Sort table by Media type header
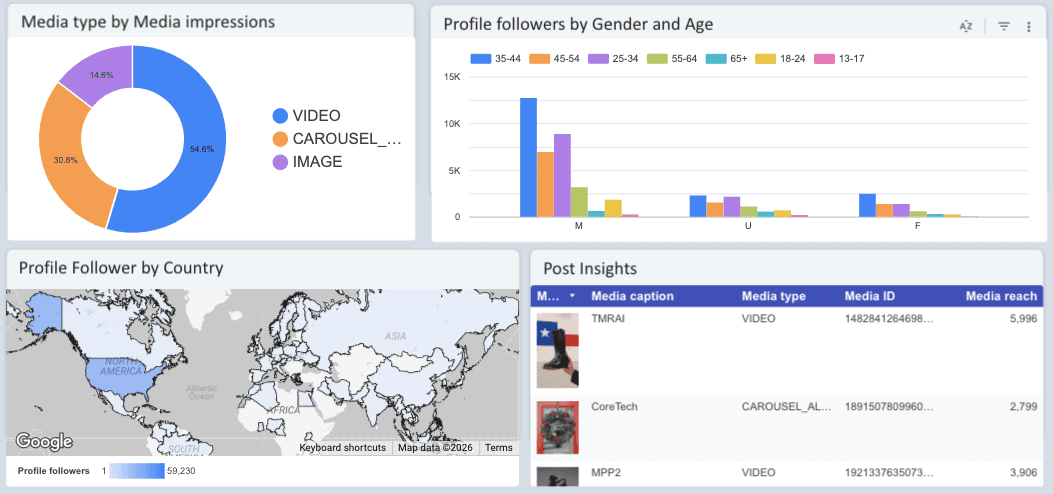The width and height of the screenshot is (1053, 494). 774,296
